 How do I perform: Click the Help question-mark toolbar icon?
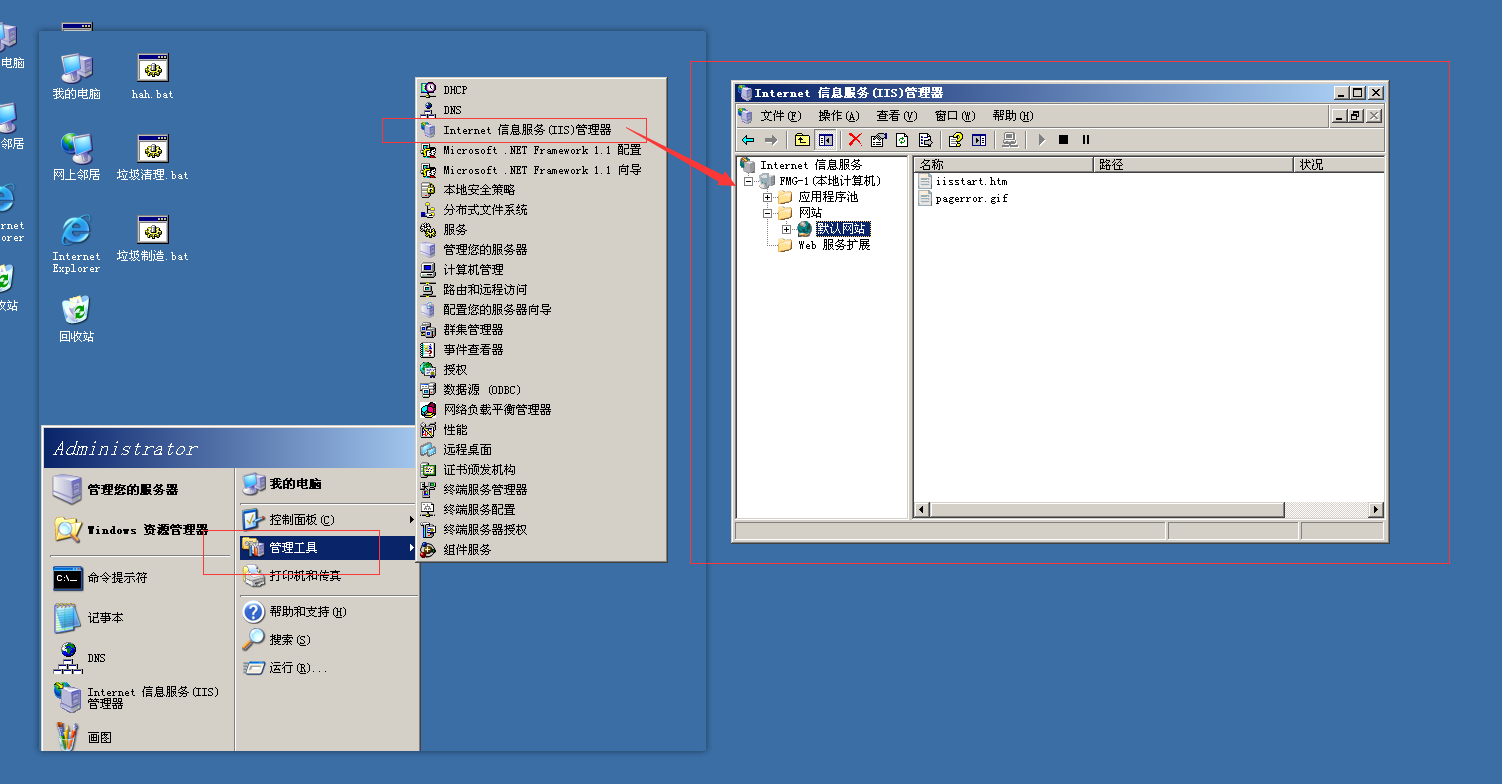[956, 140]
